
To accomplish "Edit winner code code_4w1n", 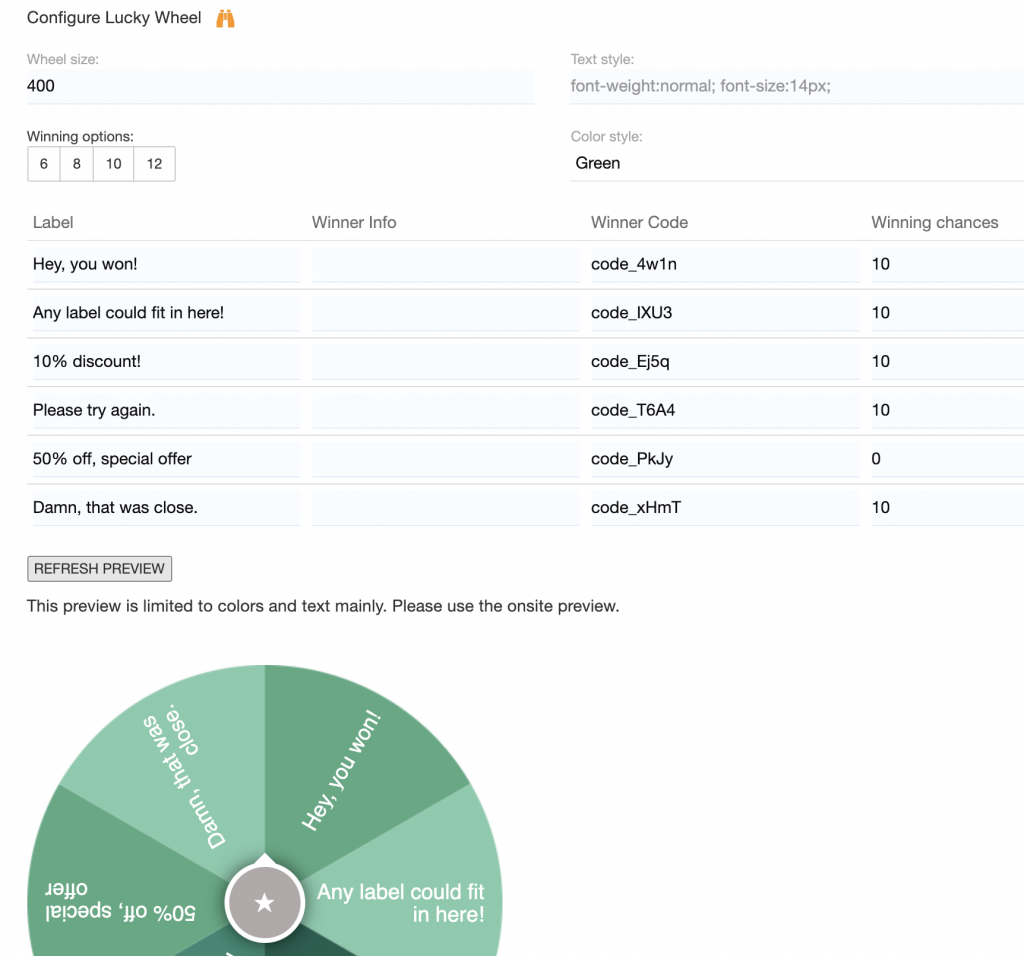I will click(x=725, y=264).
